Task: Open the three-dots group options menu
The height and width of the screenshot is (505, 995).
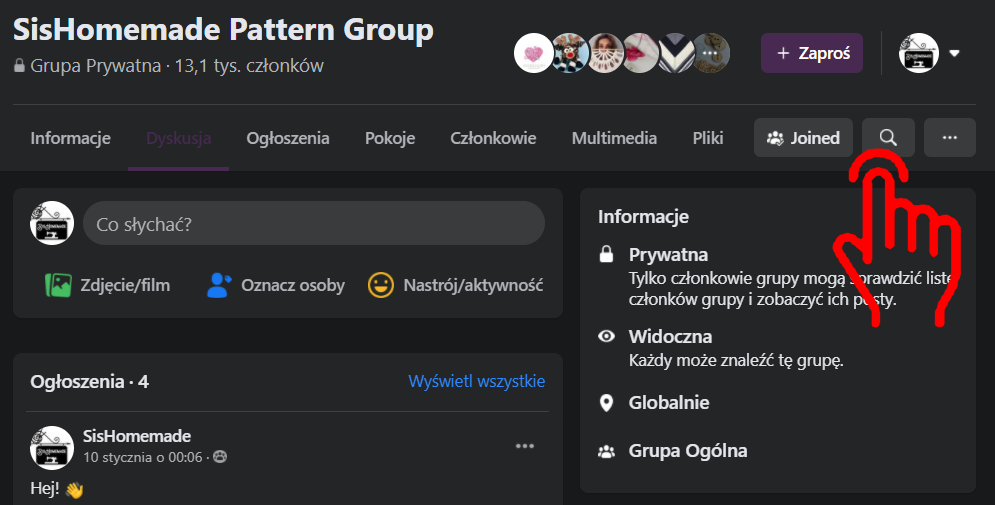Action: (x=949, y=138)
